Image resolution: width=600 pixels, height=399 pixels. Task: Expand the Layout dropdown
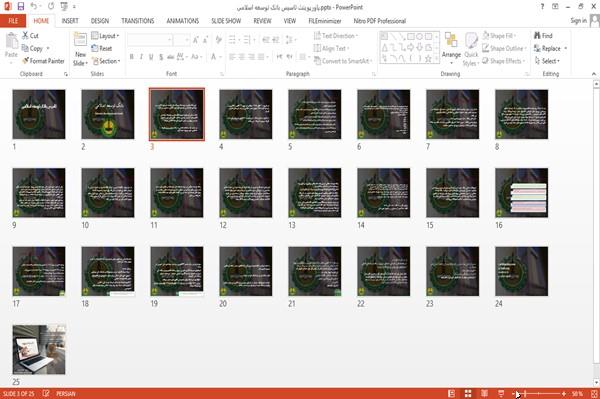click(105, 36)
